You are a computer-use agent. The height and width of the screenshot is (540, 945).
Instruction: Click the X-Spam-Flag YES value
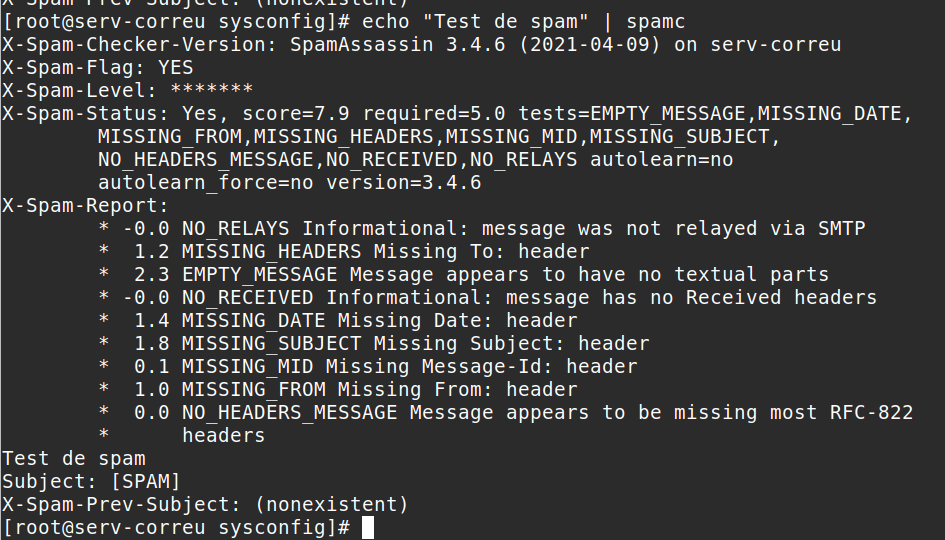point(175,67)
